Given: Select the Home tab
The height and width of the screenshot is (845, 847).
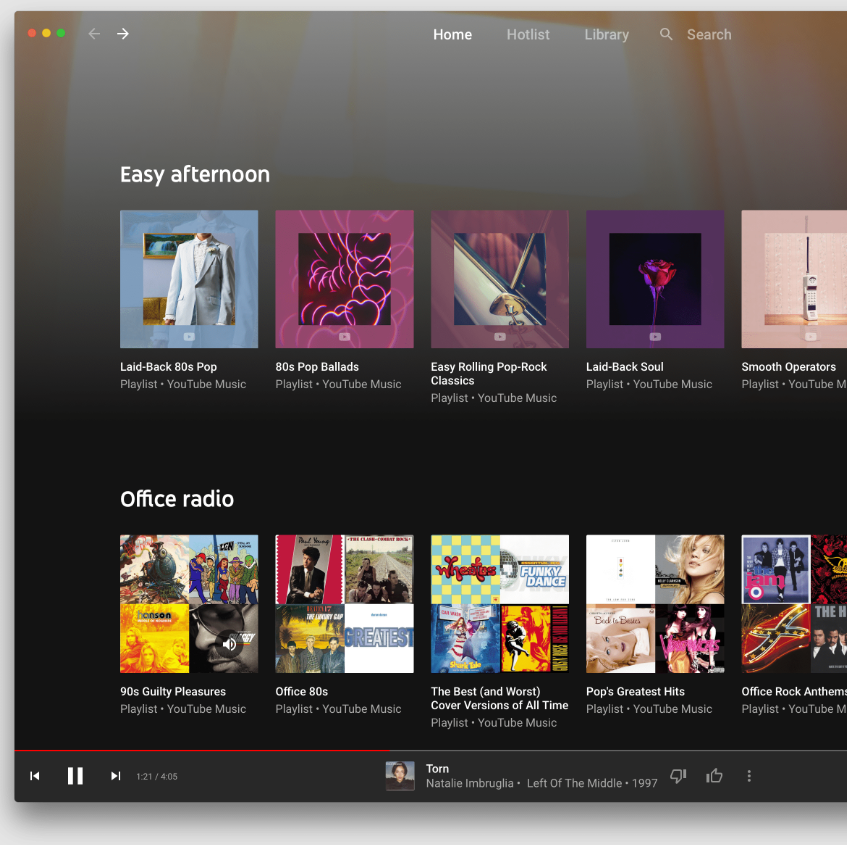Looking at the screenshot, I should tap(452, 34).
